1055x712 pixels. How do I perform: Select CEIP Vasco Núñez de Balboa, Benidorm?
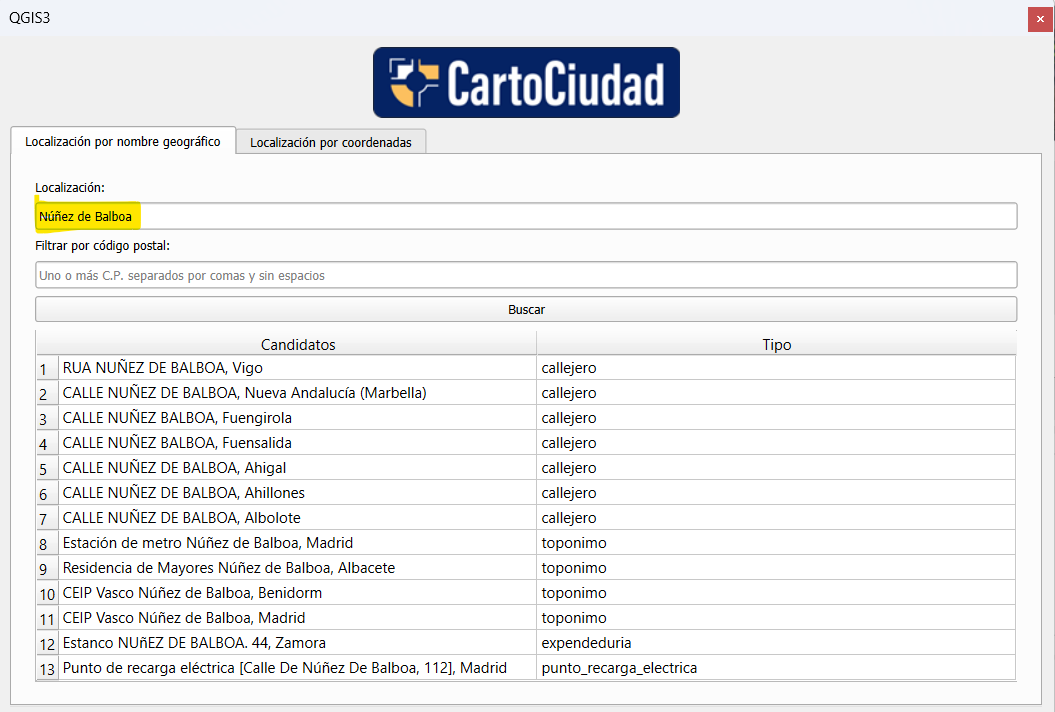pyautogui.click(x=297, y=593)
